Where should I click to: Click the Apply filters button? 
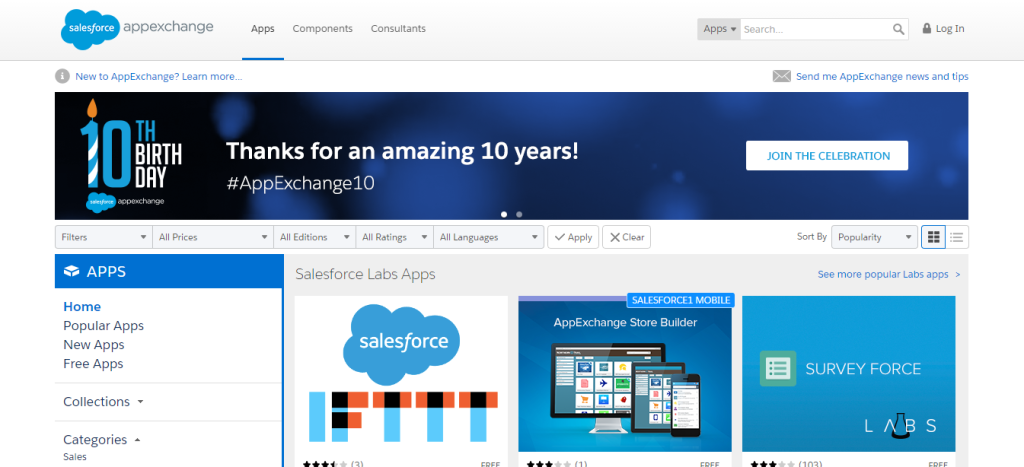pos(573,237)
